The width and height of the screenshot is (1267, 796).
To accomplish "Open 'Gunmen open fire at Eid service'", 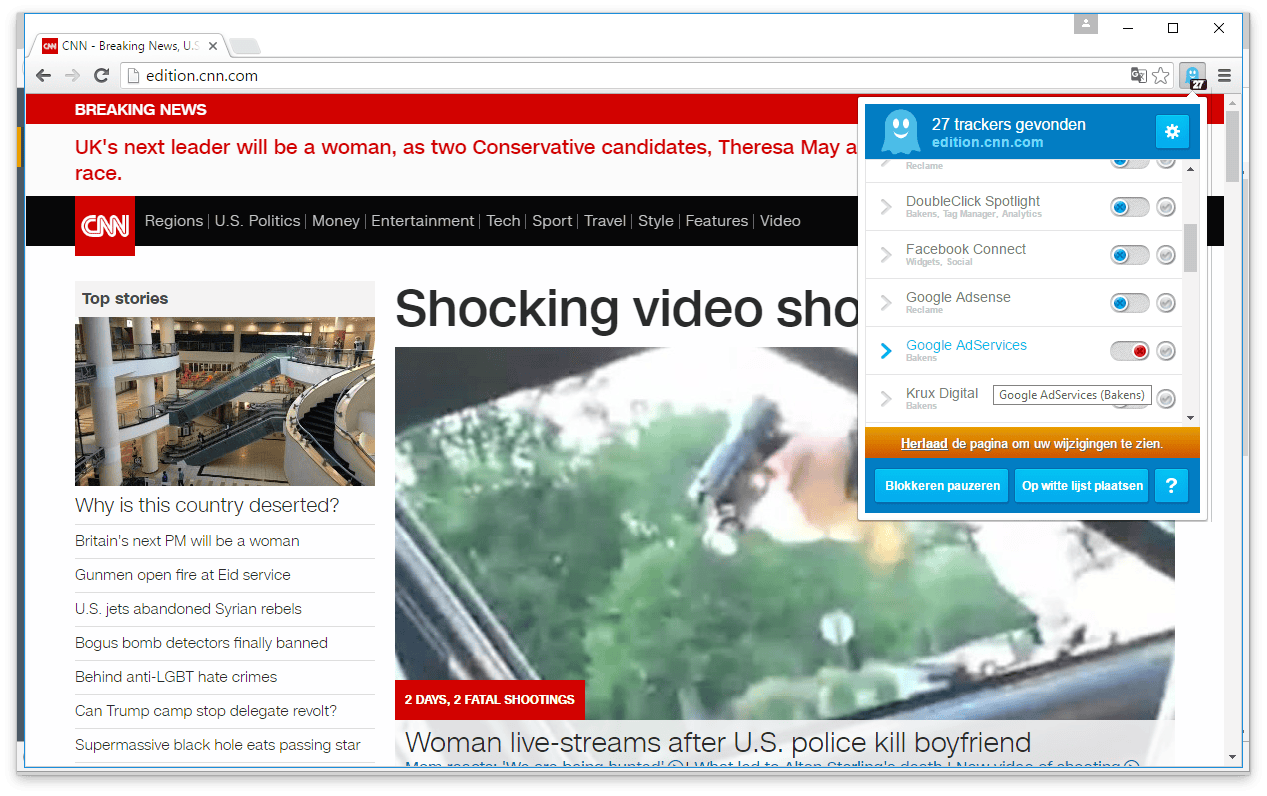I will pyautogui.click(x=183, y=575).
